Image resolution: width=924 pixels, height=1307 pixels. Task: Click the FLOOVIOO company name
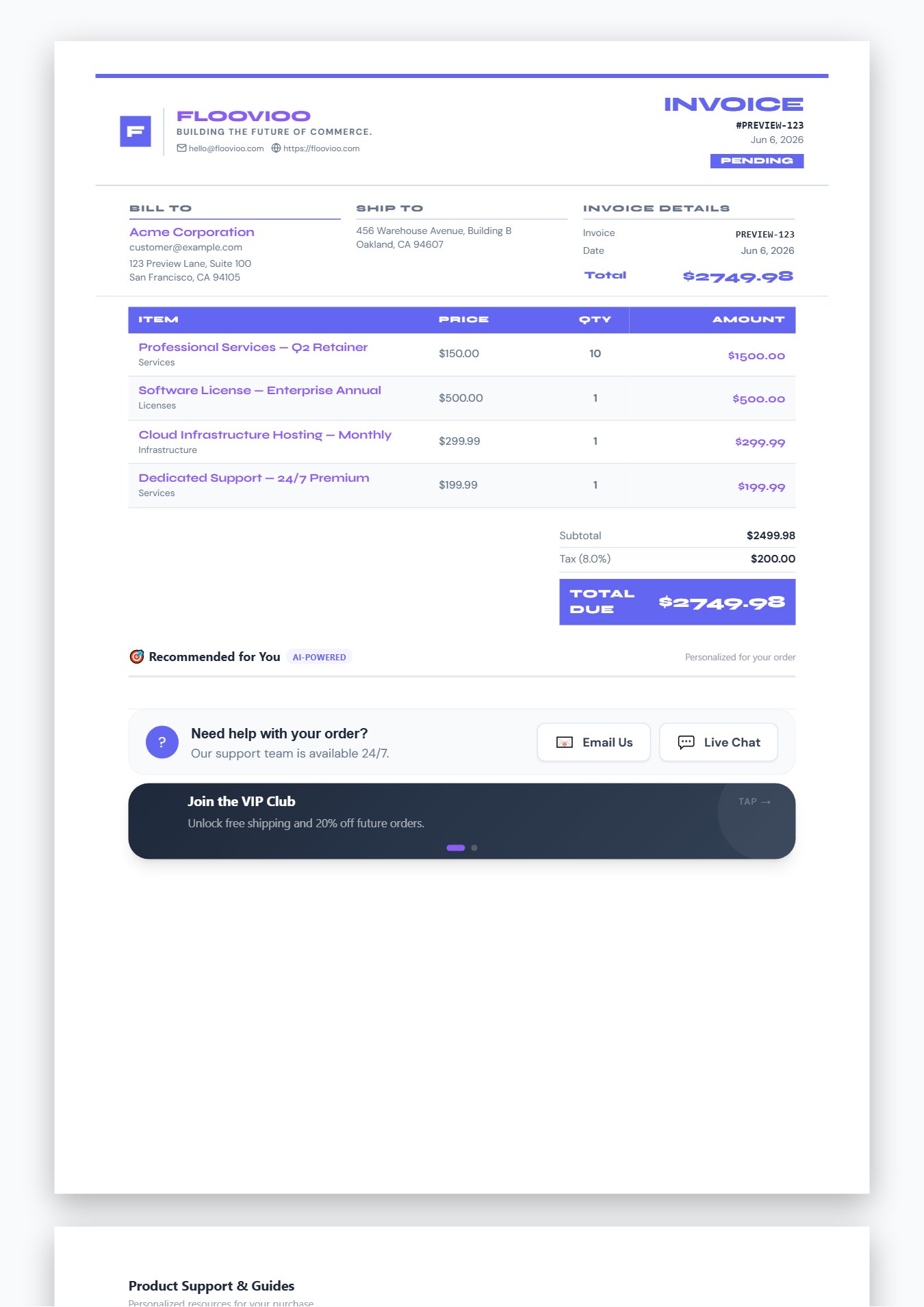pyautogui.click(x=244, y=116)
